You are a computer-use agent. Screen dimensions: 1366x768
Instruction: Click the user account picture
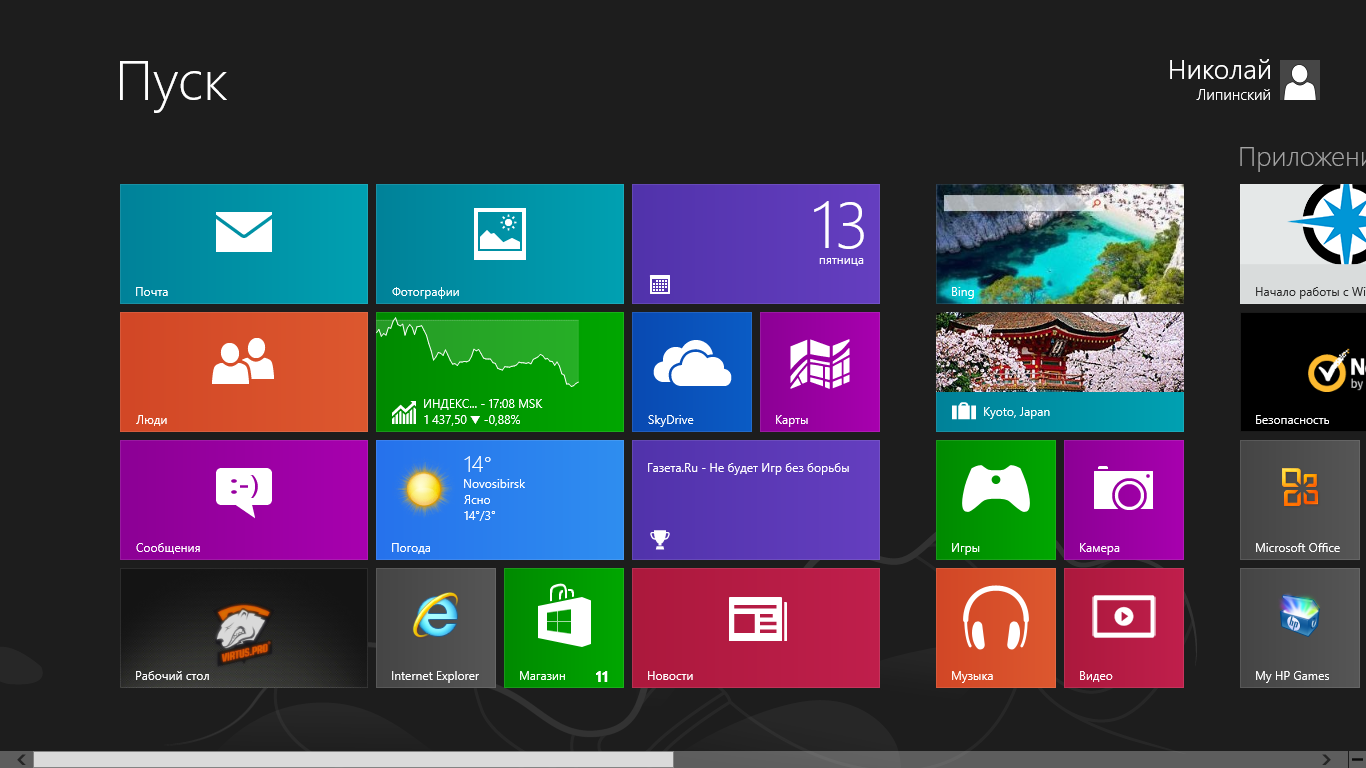(x=1300, y=80)
